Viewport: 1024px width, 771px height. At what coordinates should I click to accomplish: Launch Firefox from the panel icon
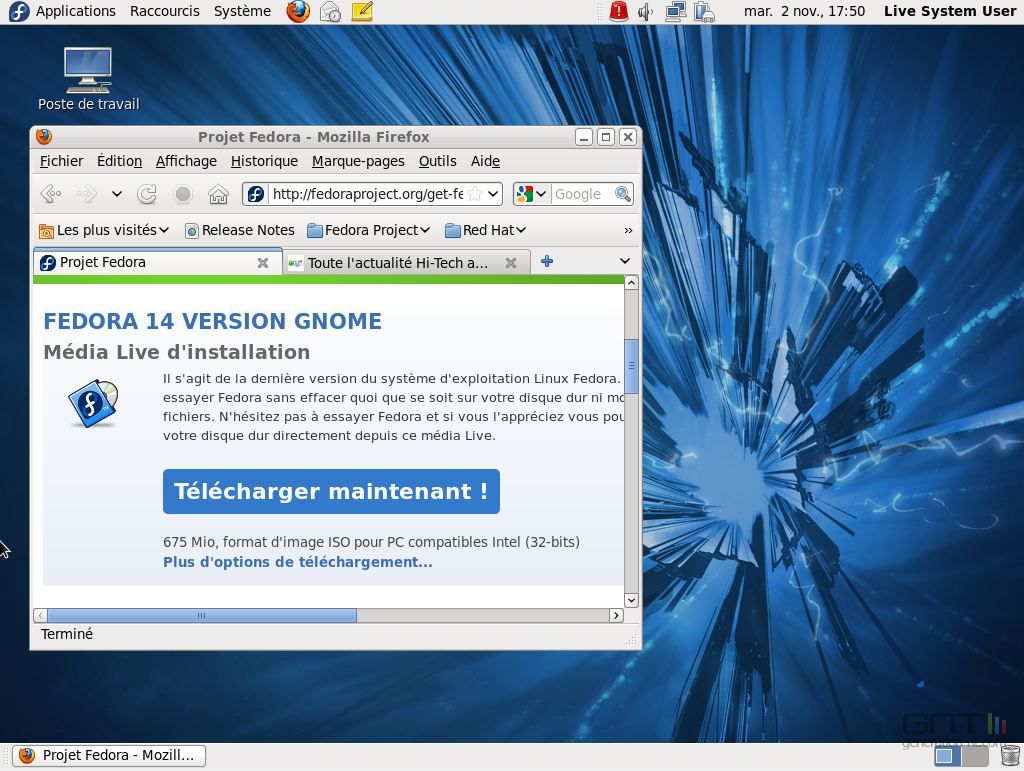[298, 11]
